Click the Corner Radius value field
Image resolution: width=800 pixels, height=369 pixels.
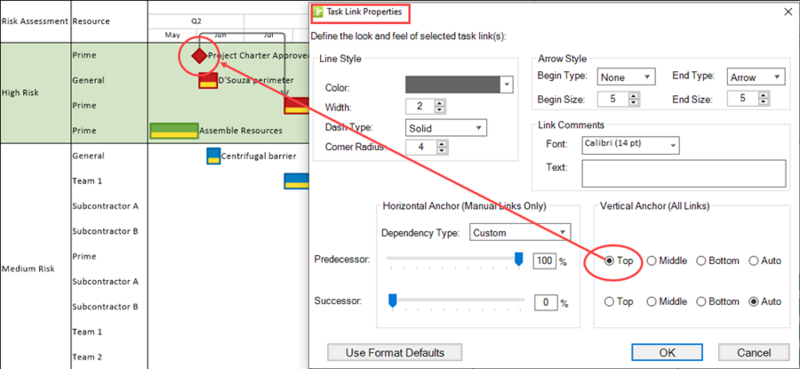pyautogui.click(x=421, y=147)
